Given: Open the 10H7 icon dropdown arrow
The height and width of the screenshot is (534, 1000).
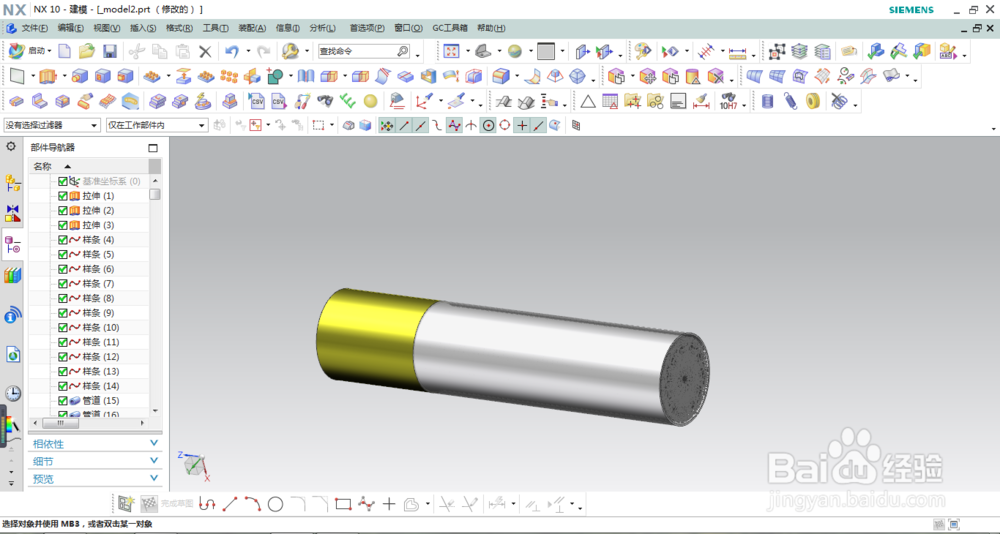Looking at the screenshot, I should coord(744,103).
